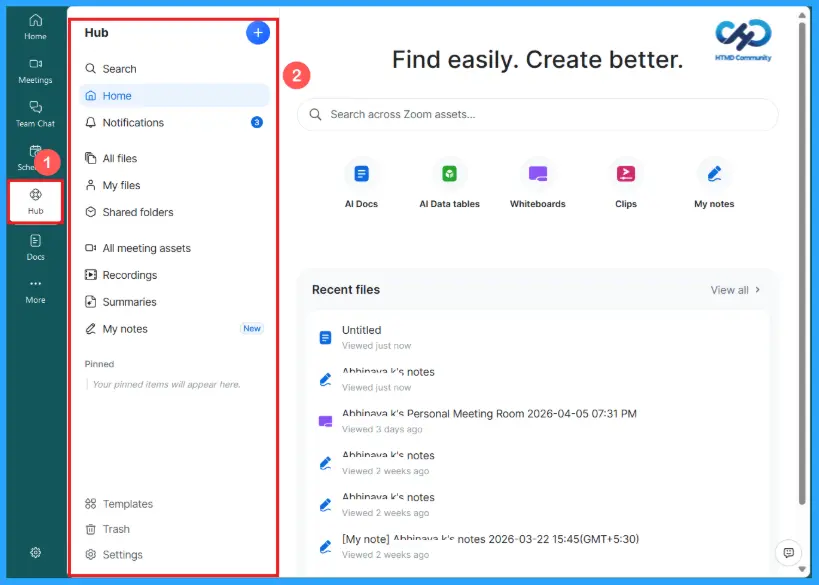Click the New badge beside My notes
This screenshot has width=819, height=585.
(x=252, y=329)
